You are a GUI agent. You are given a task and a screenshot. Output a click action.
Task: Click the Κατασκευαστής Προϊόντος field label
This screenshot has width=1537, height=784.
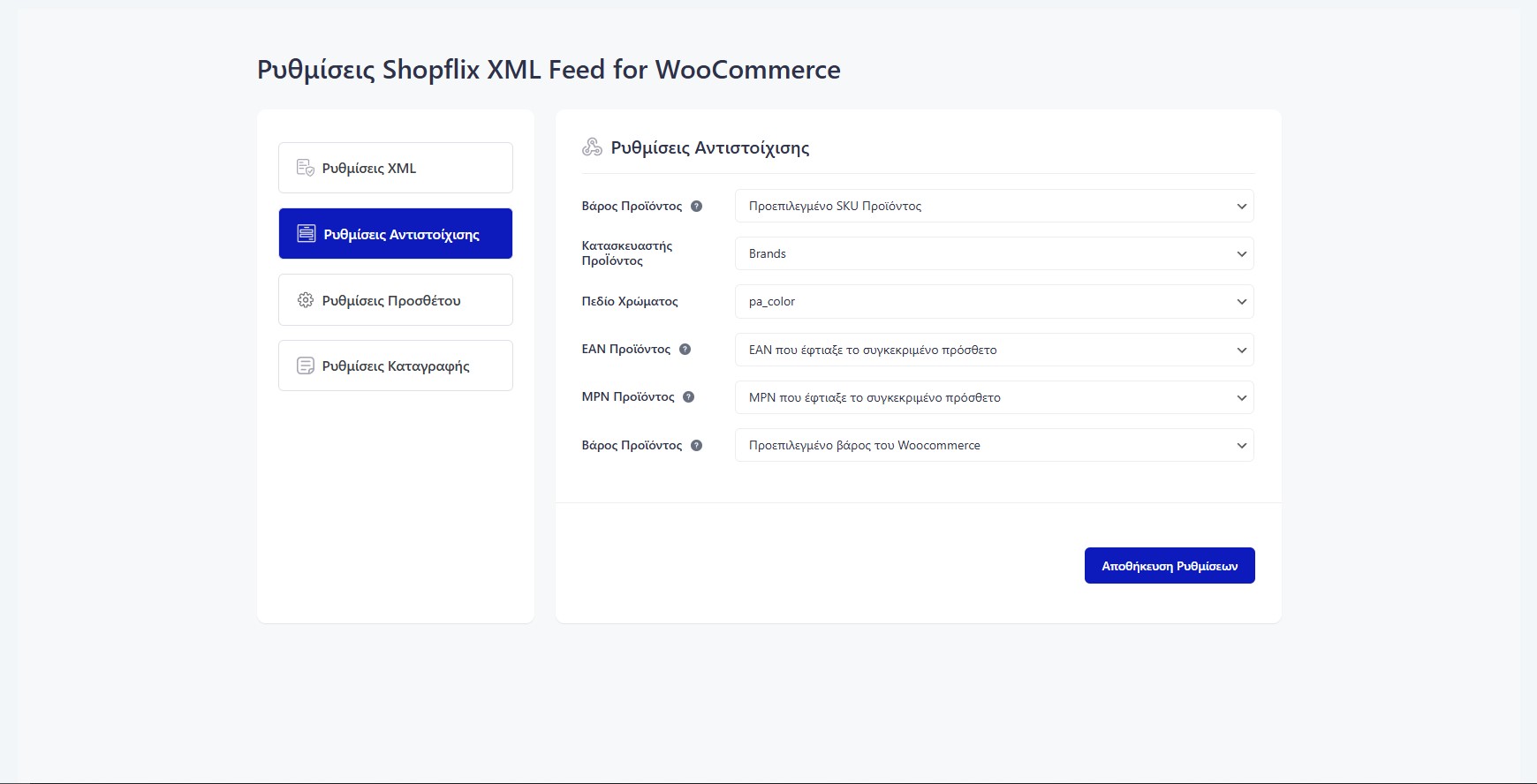pos(627,253)
